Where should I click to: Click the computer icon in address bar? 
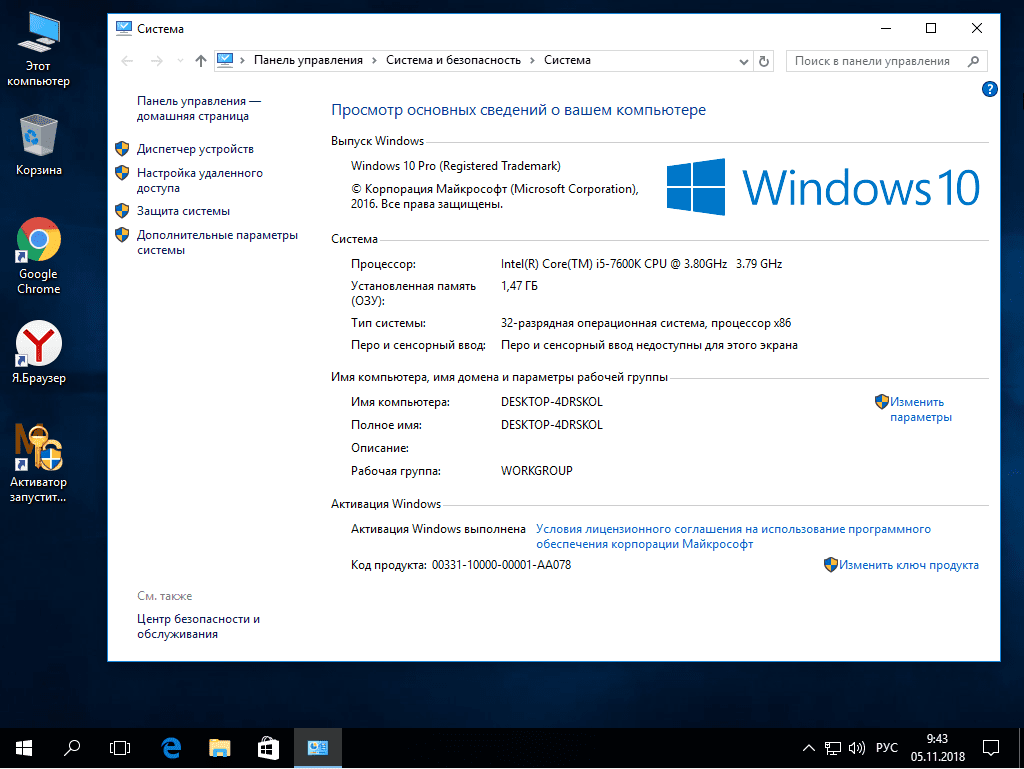point(225,60)
